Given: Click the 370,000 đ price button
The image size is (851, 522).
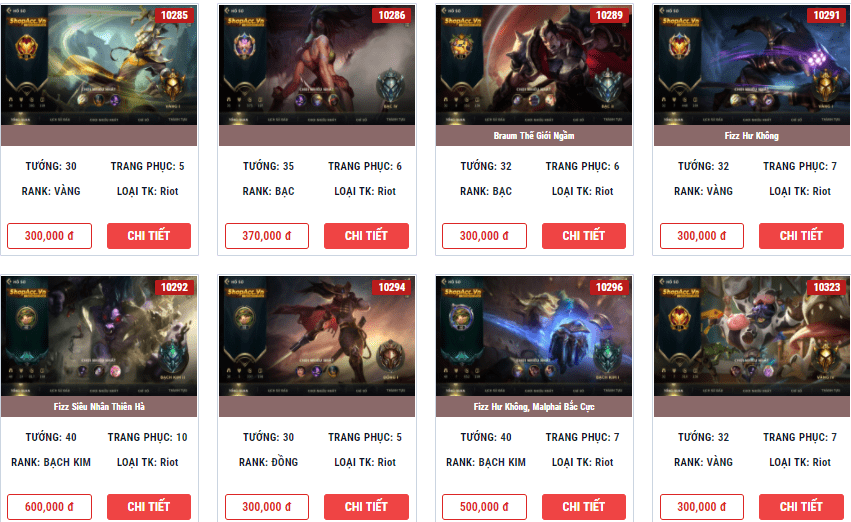Looking at the screenshot, I should (267, 235).
